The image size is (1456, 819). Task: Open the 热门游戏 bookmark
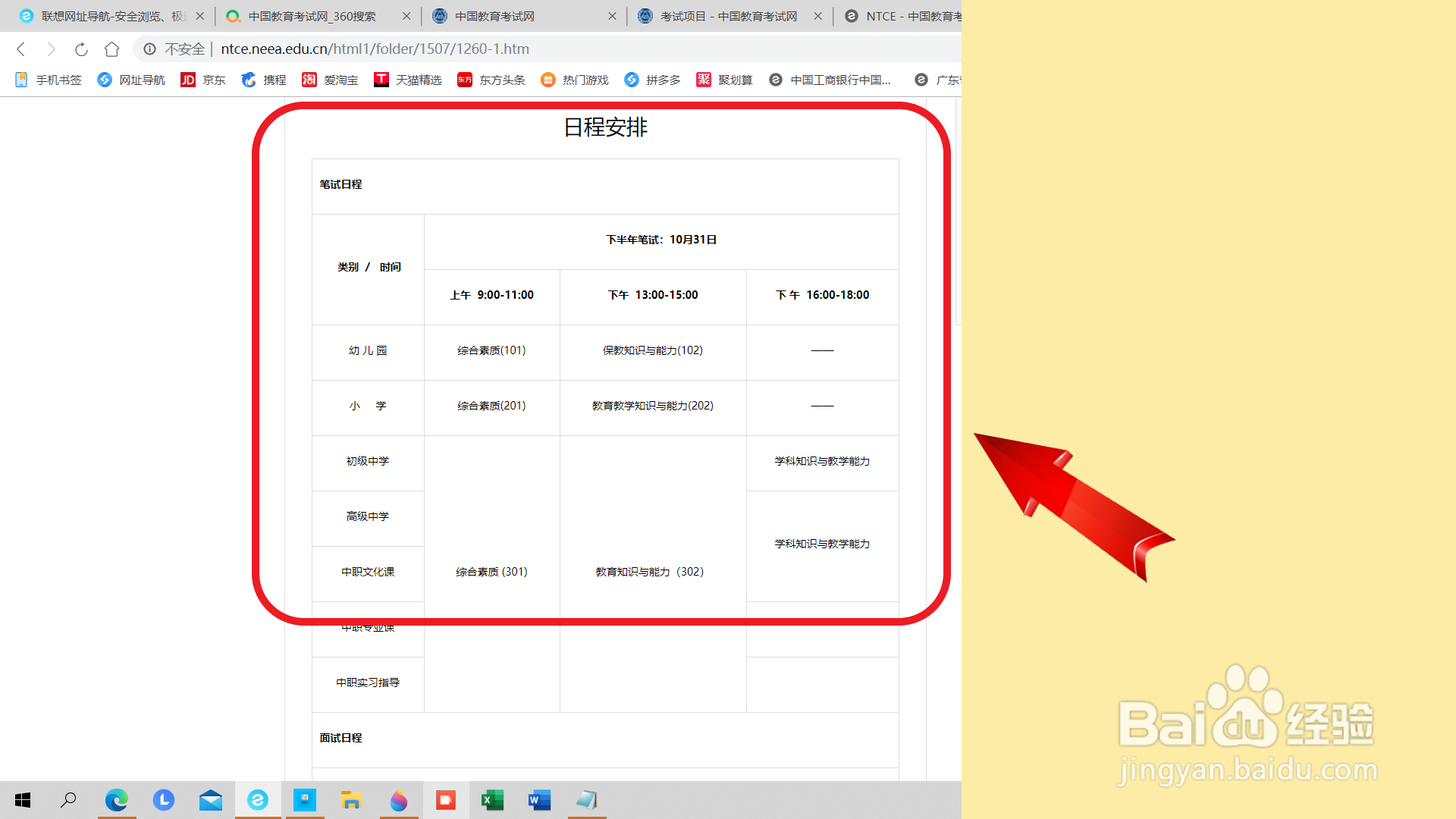pos(575,80)
